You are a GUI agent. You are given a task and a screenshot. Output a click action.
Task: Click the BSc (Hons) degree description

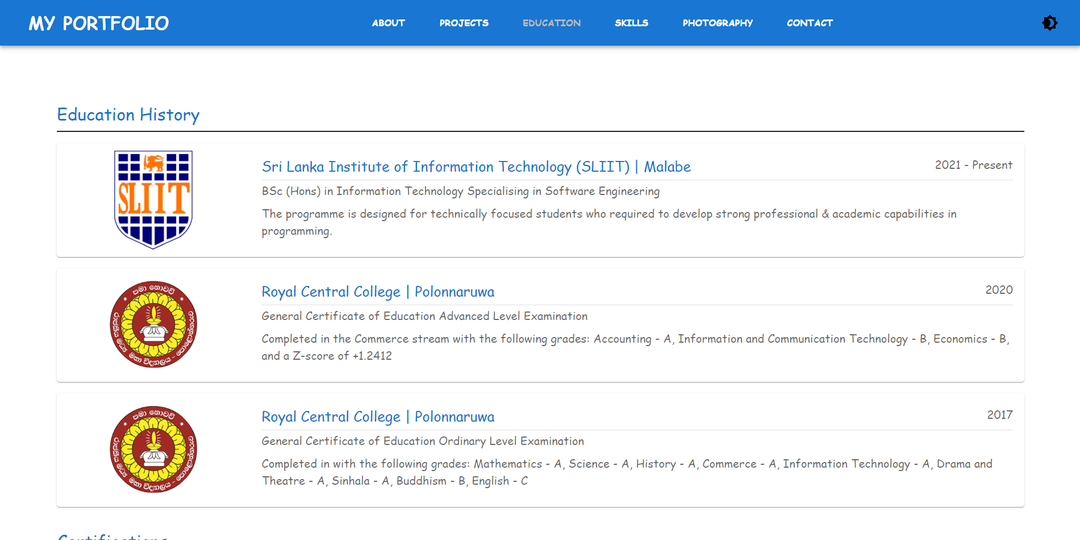[460, 191]
